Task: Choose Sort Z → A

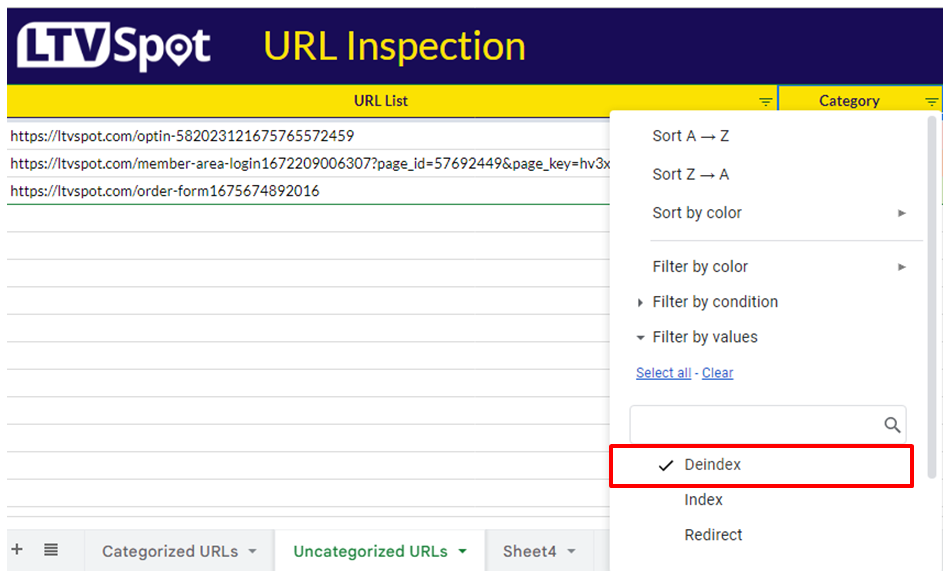Action: click(691, 175)
